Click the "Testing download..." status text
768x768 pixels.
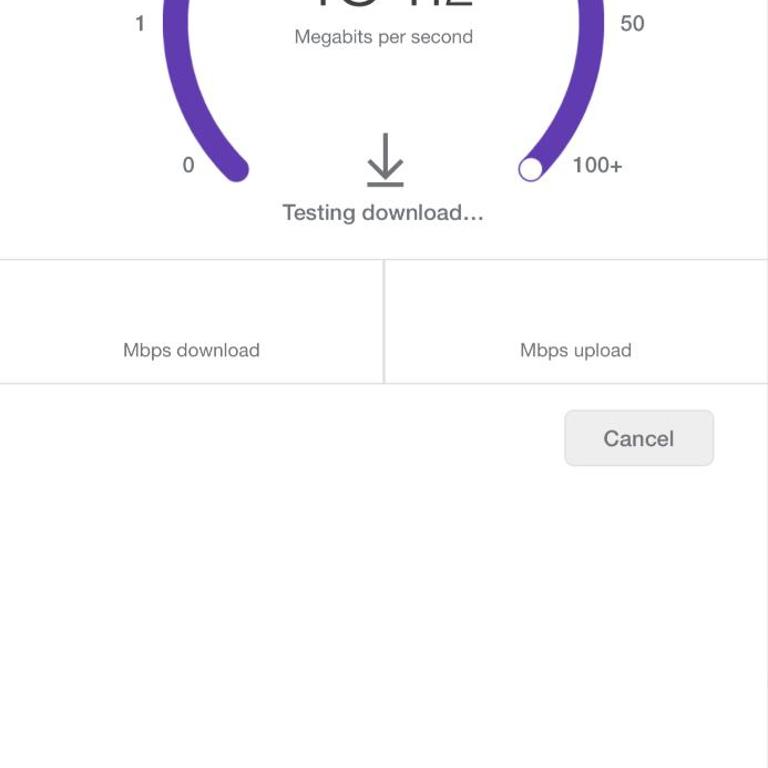[x=383, y=213]
